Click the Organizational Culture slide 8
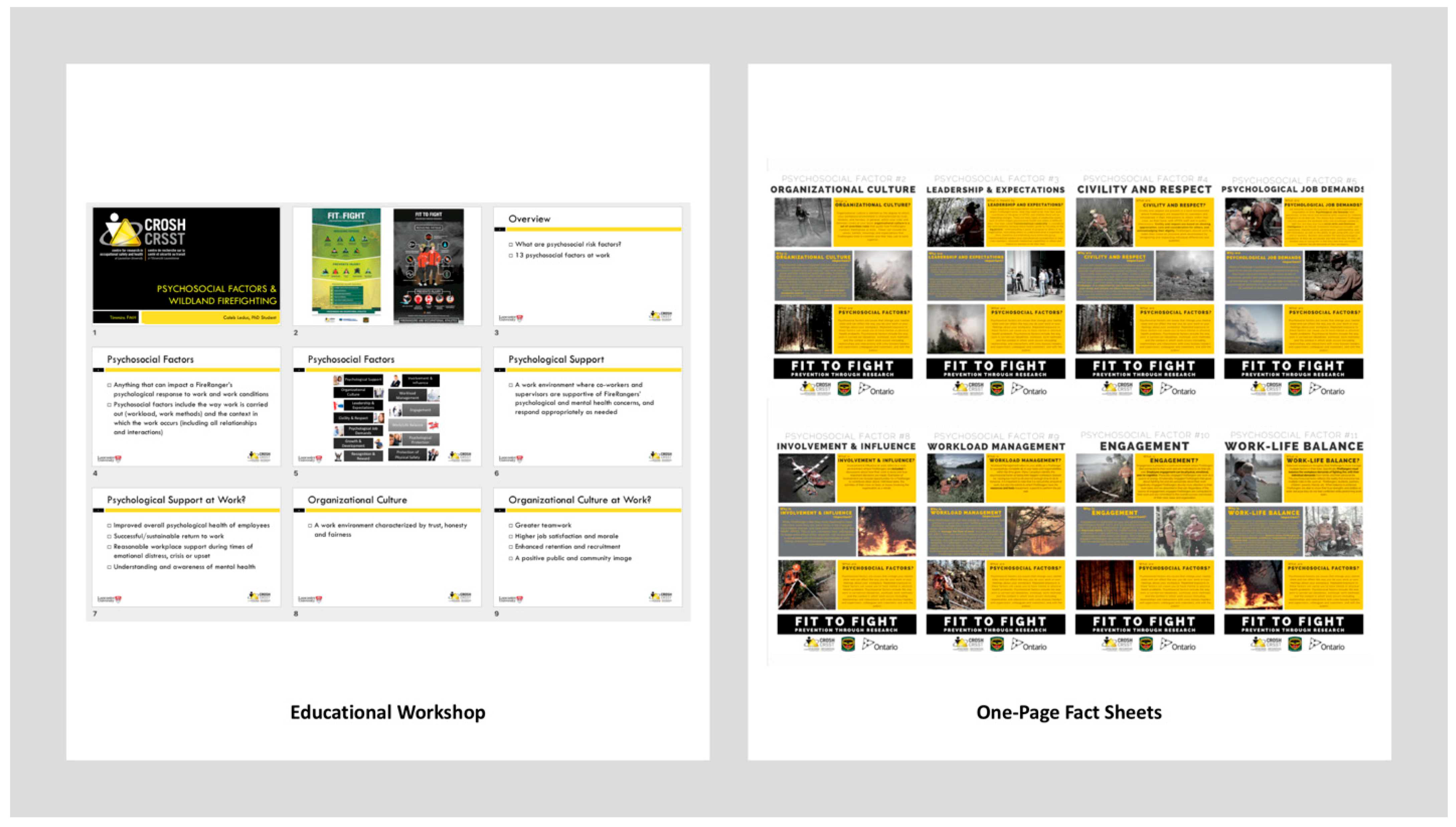This screenshot has height=827, width=1456. [387, 547]
